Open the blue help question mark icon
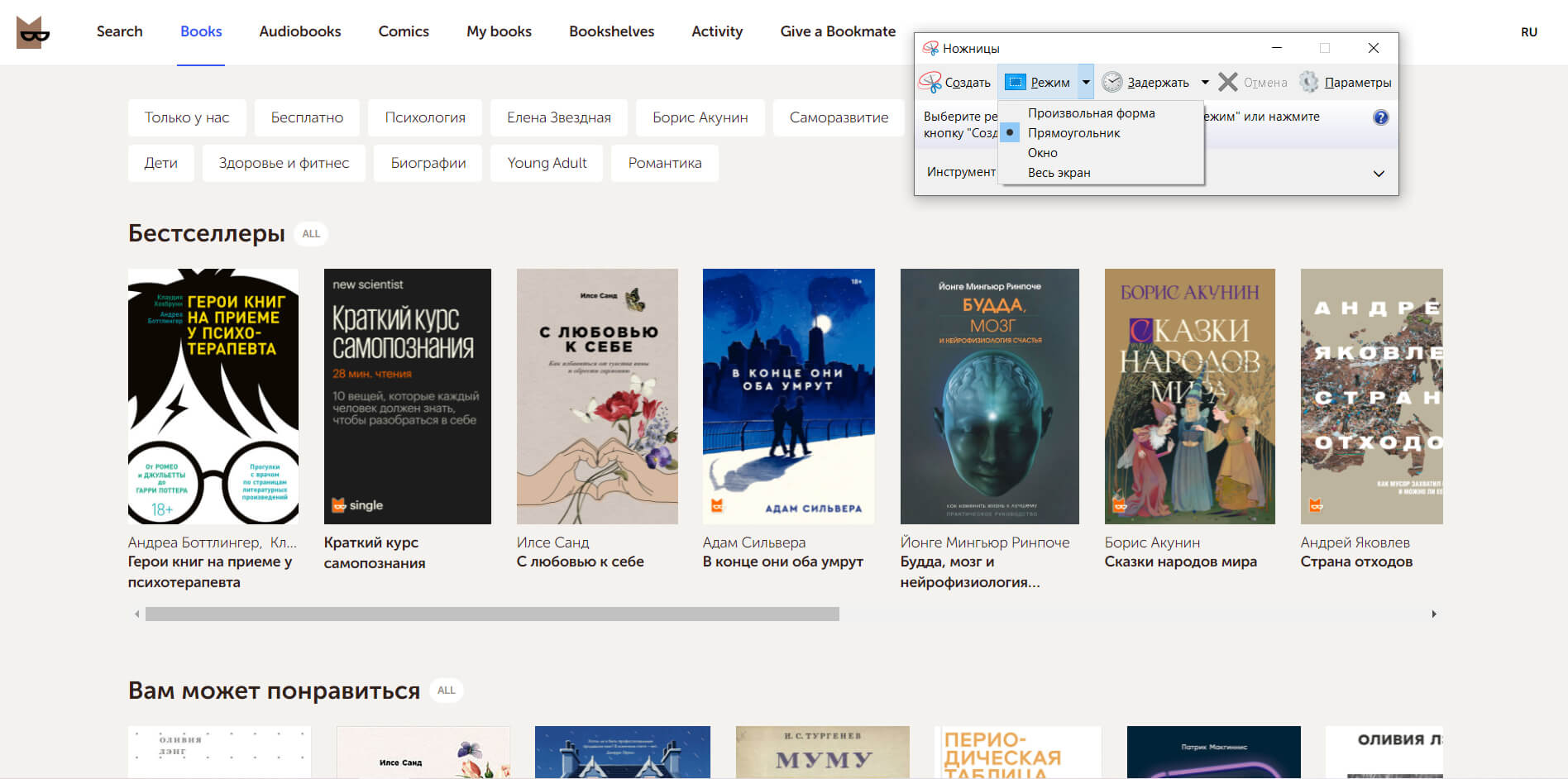 1380,117
